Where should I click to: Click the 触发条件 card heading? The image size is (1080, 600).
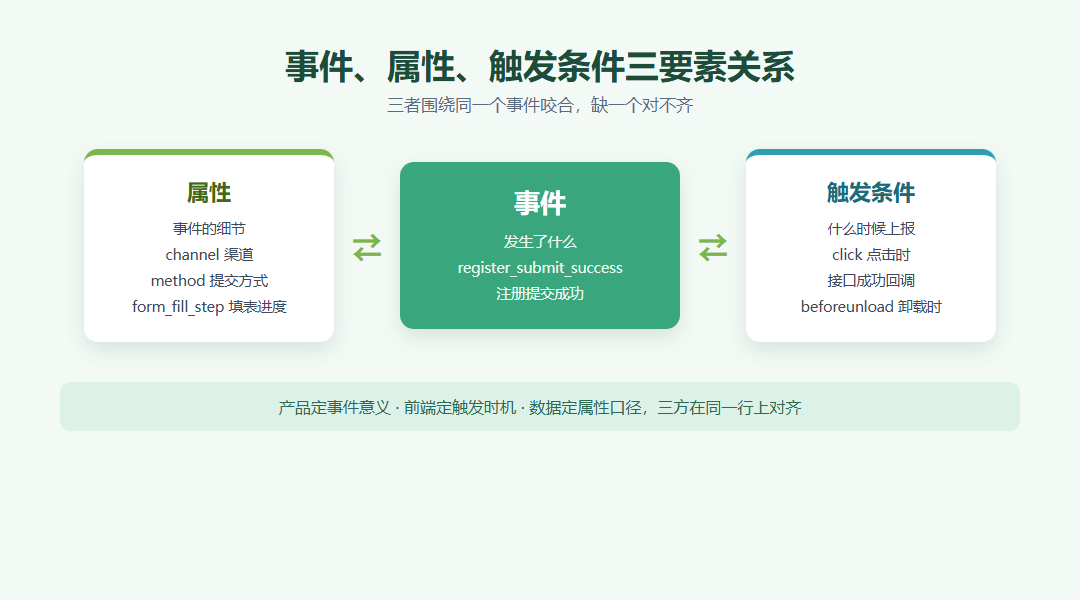point(871,193)
